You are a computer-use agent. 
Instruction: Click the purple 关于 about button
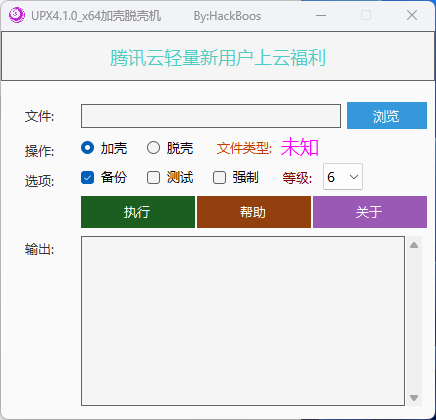pos(370,212)
